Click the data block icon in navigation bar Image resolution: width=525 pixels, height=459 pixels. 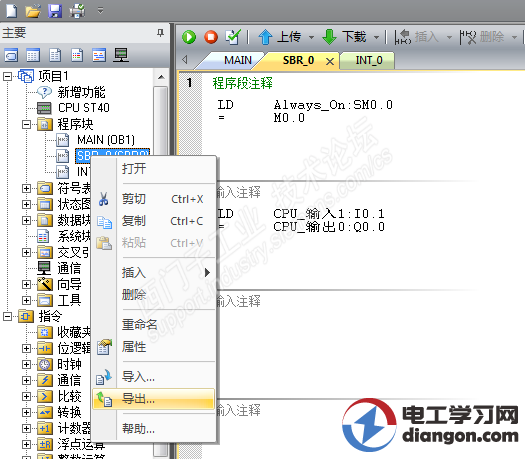pyautogui.click(x=55, y=55)
